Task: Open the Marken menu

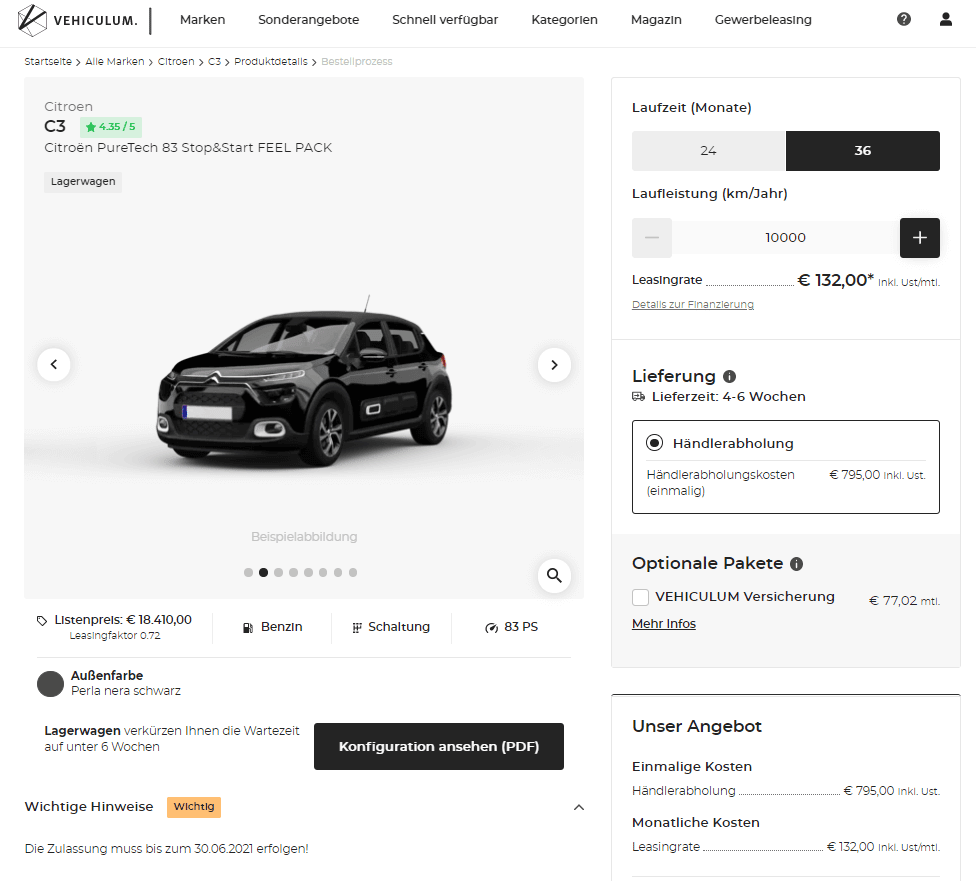Action: coord(202,20)
